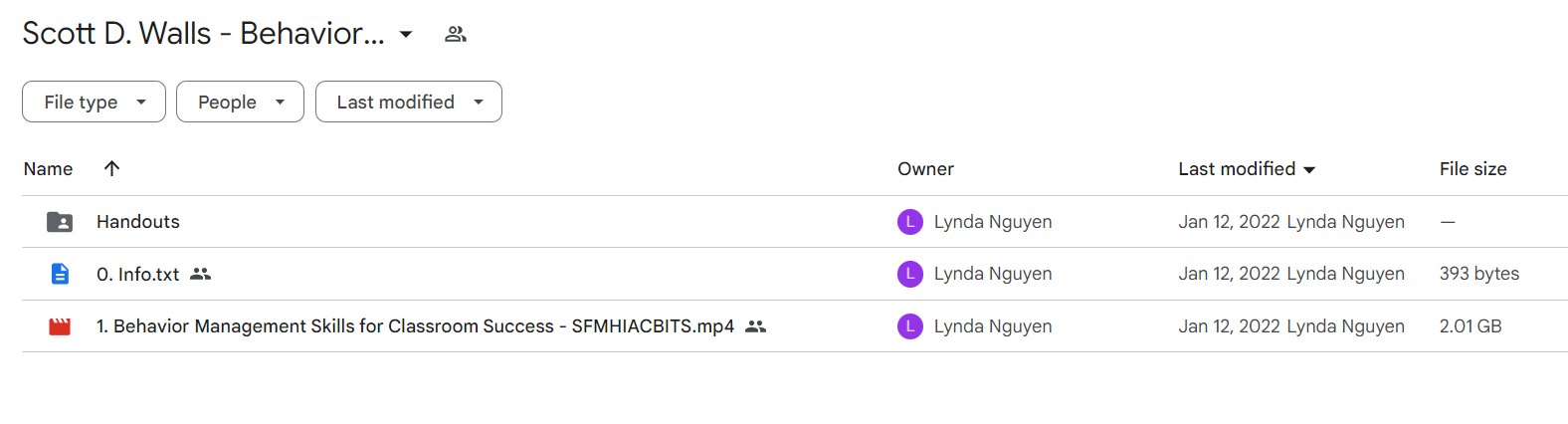Click Lynda Nguyen's avatar in the Handouts row
Viewport: 1568px width, 424px height.
910,222
